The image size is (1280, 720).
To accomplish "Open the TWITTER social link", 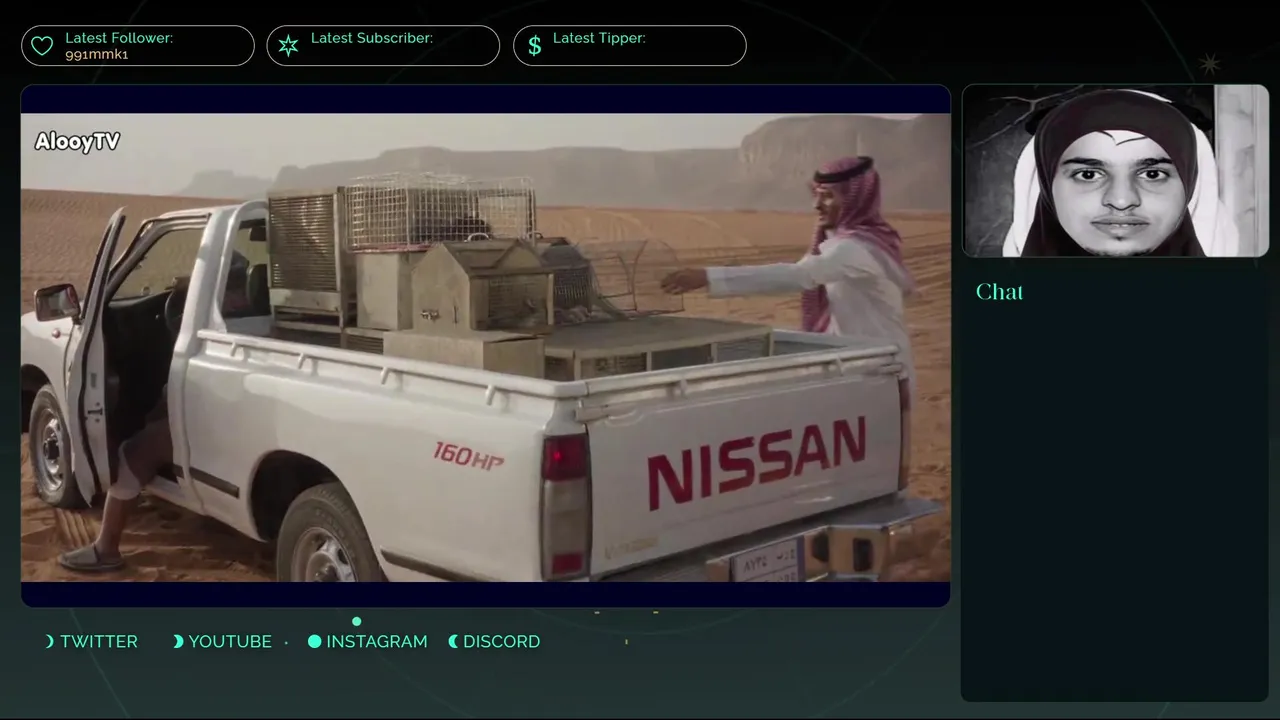I will click(99, 642).
